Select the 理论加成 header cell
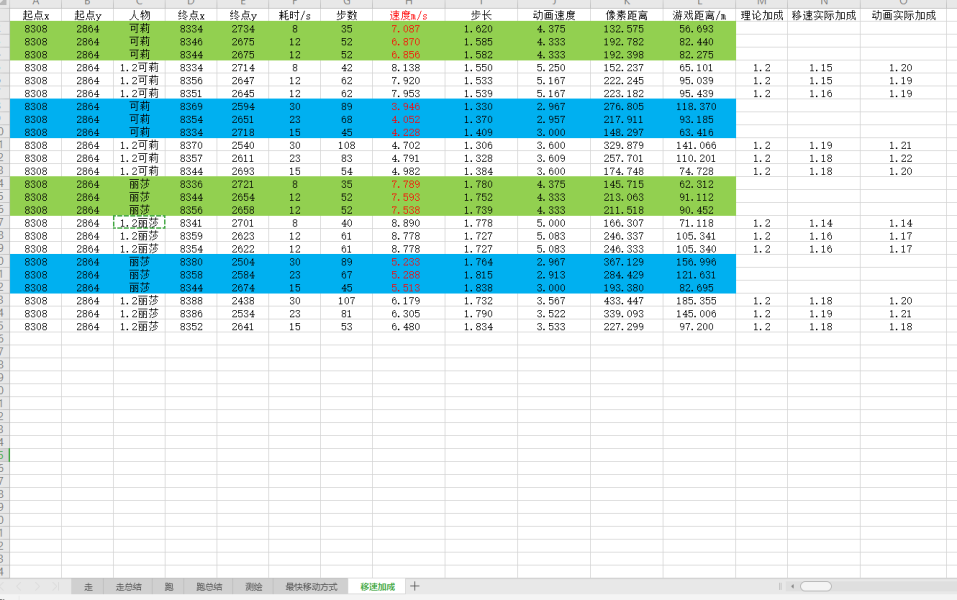The height and width of the screenshot is (600, 957). pyautogui.click(x=762, y=15)
